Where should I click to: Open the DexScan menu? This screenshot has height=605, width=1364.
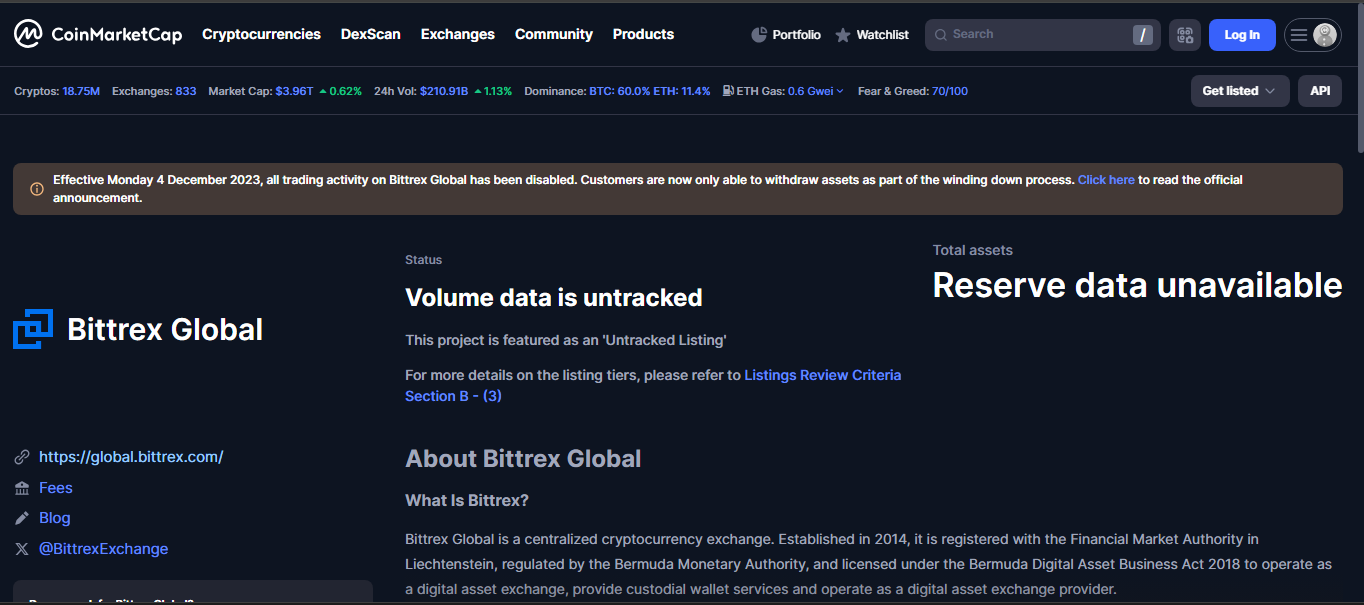tap(371, 34)
